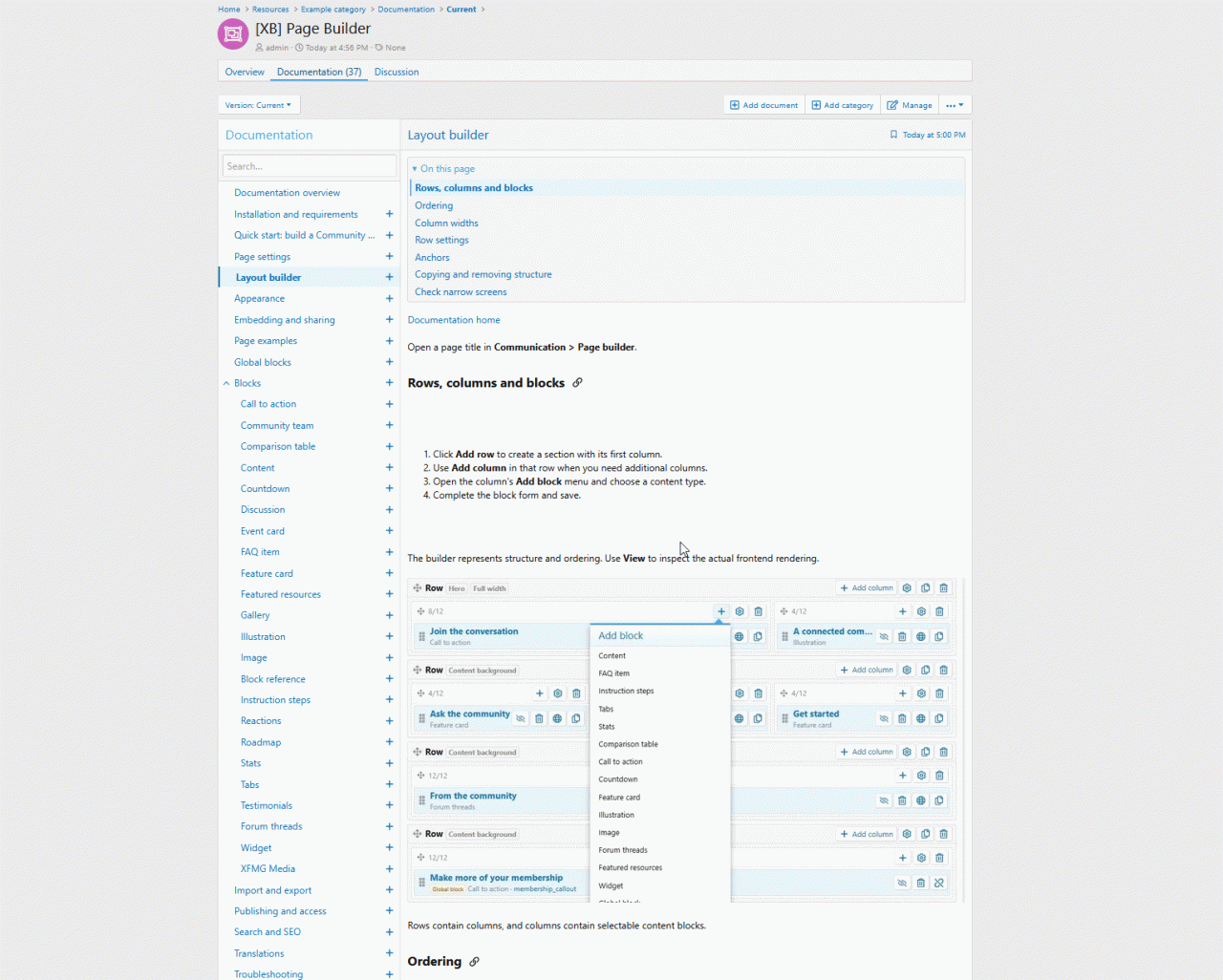Collapse the On this page contents box
This screenshot has height=980, width=1223.
click(x=443, y=169)
